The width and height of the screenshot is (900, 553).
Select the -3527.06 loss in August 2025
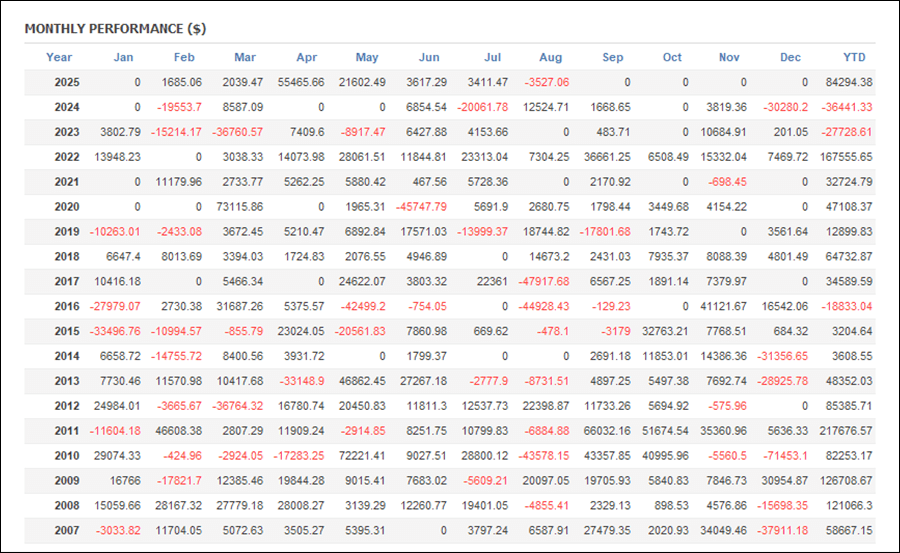pyautogui.click(x=545, y=82)
